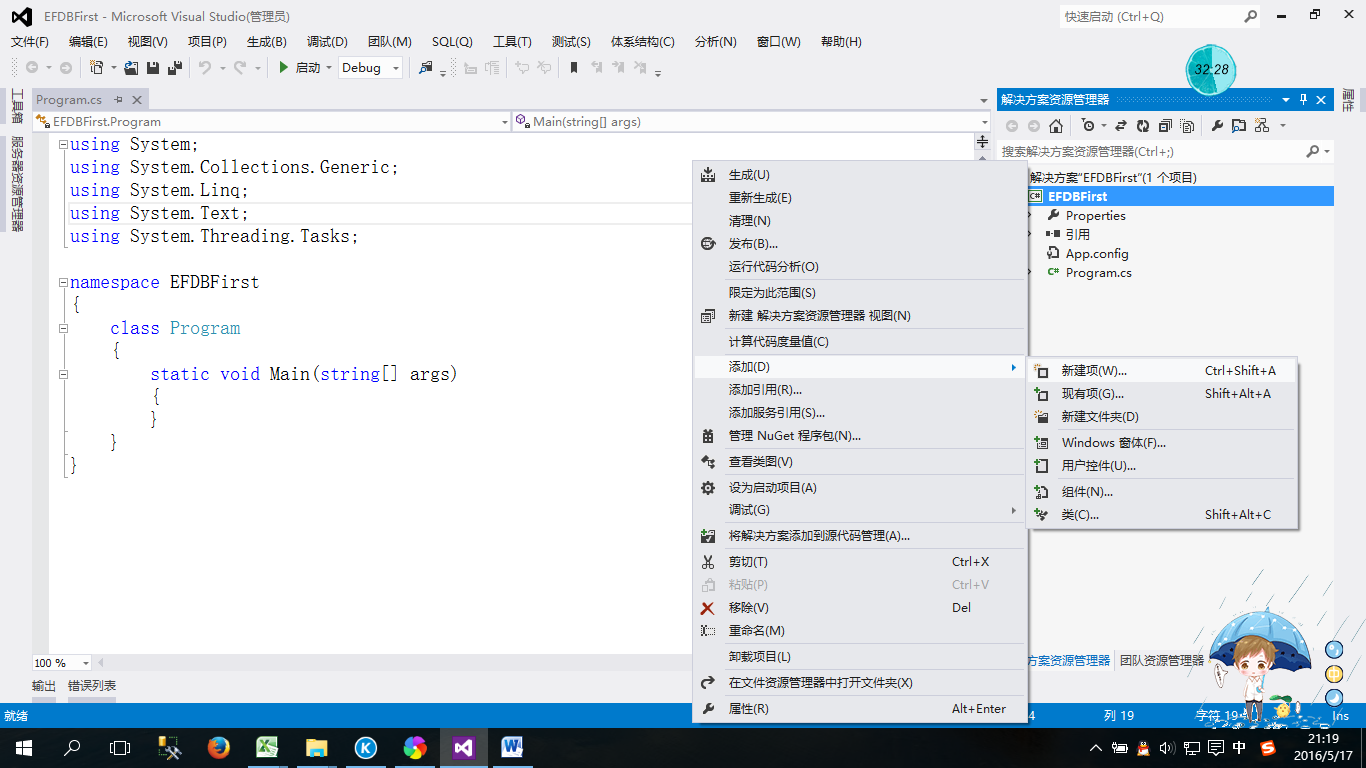Select 属性(R) at context menu bottom

[860, 708]
